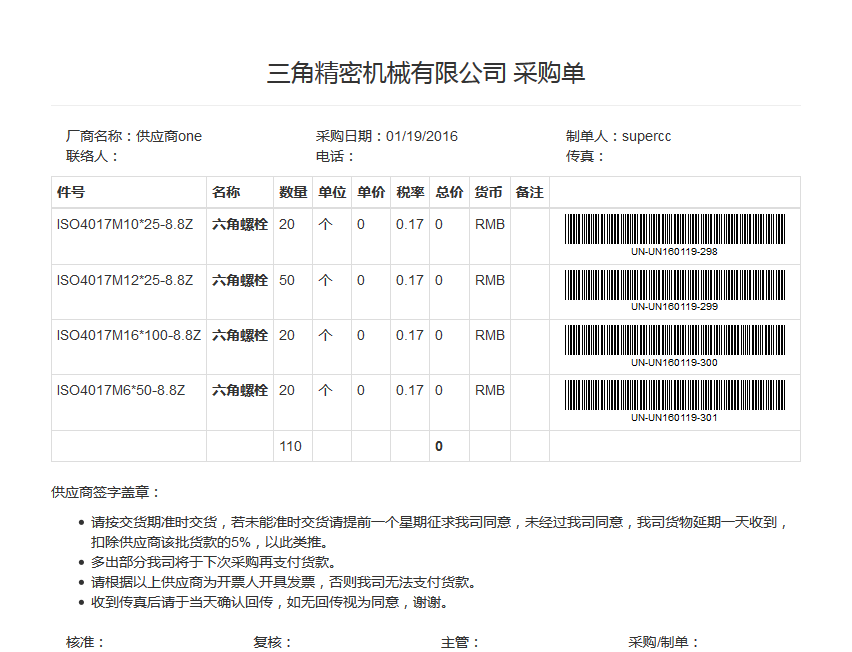Select part number ISO4017M16*100-8.8Z
Viewport: 852px width, 652px height.
tap(128, 335)
